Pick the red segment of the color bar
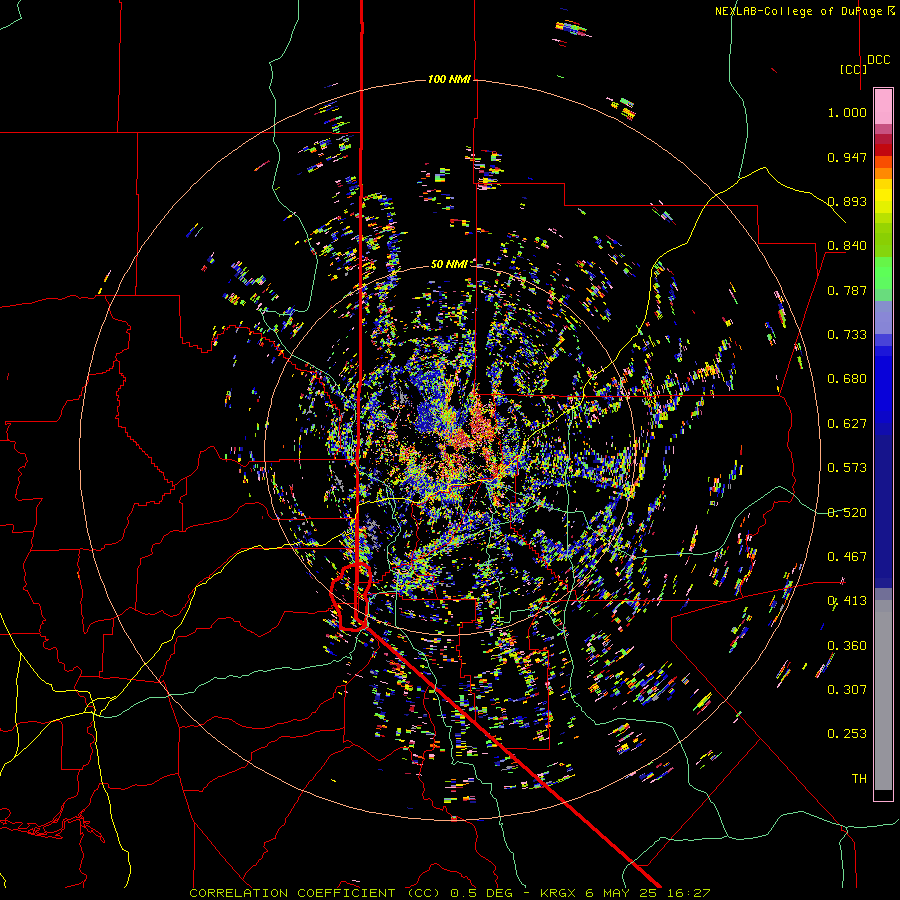Screen dimensions: 900x900 (883, 149)
